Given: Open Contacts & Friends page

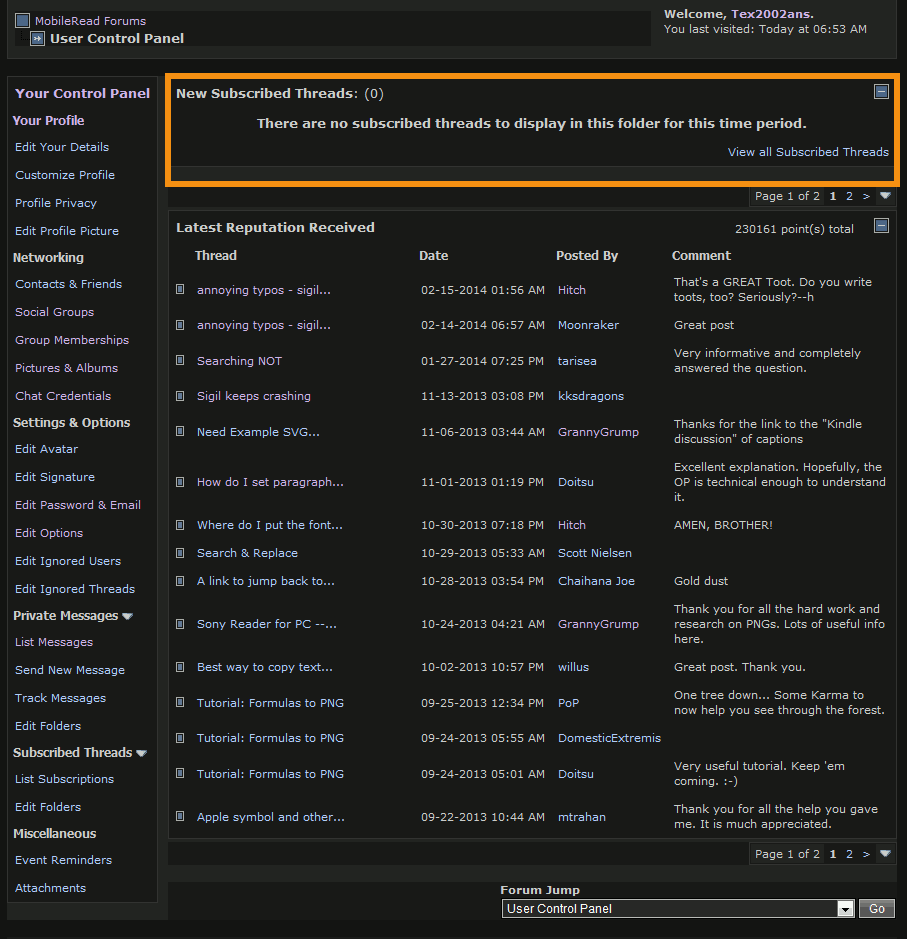Looking at the screenshot, I should click(x=68, y=284).
